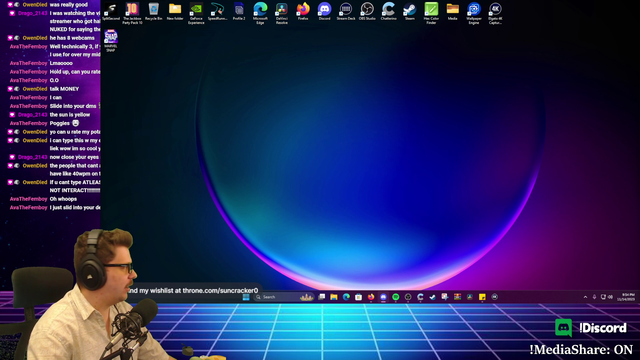Screen dimensions: 640x360
Task: Open the SpeedRunners desktop shortcut
Action: pyautogui.click(x=218, y=11)
